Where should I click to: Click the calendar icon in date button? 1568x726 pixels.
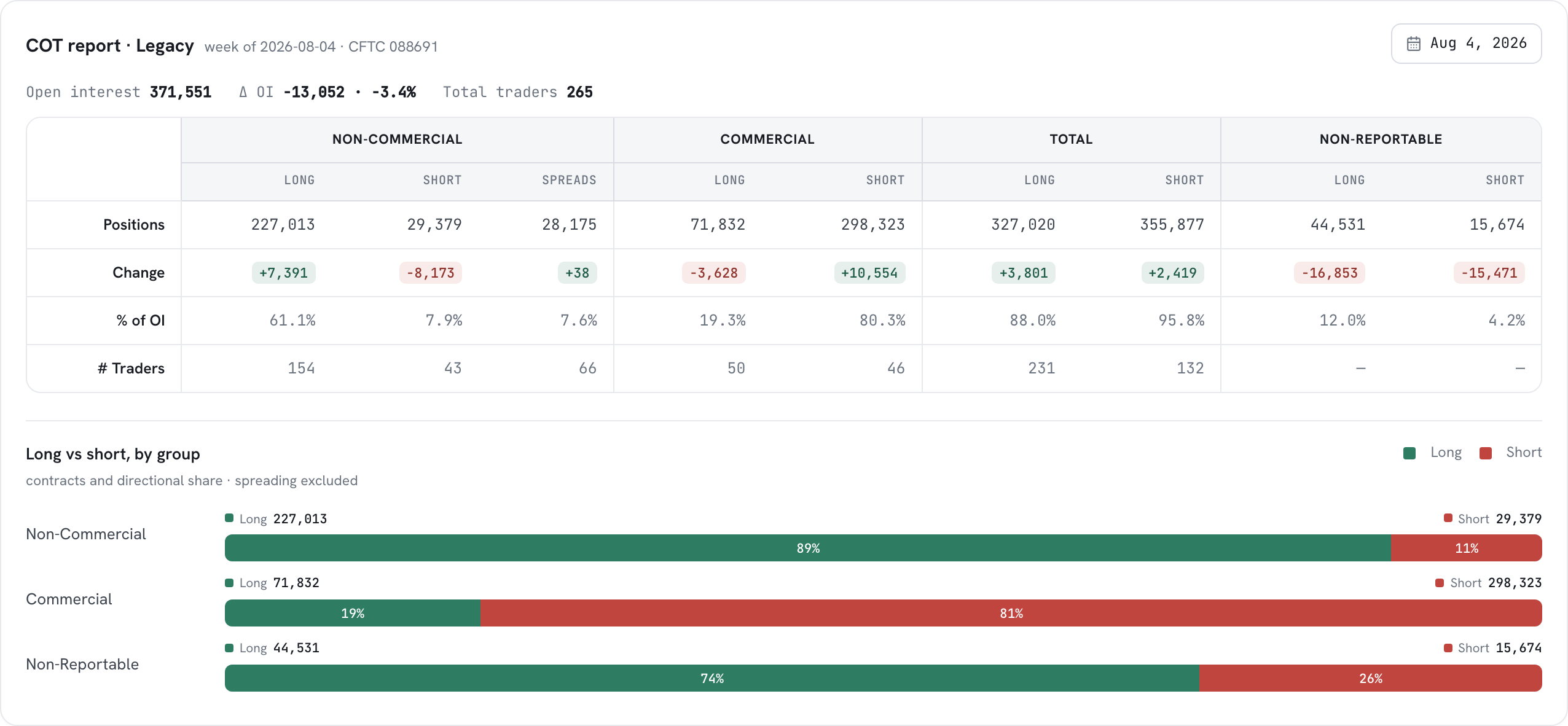(x=1414, y=44)
